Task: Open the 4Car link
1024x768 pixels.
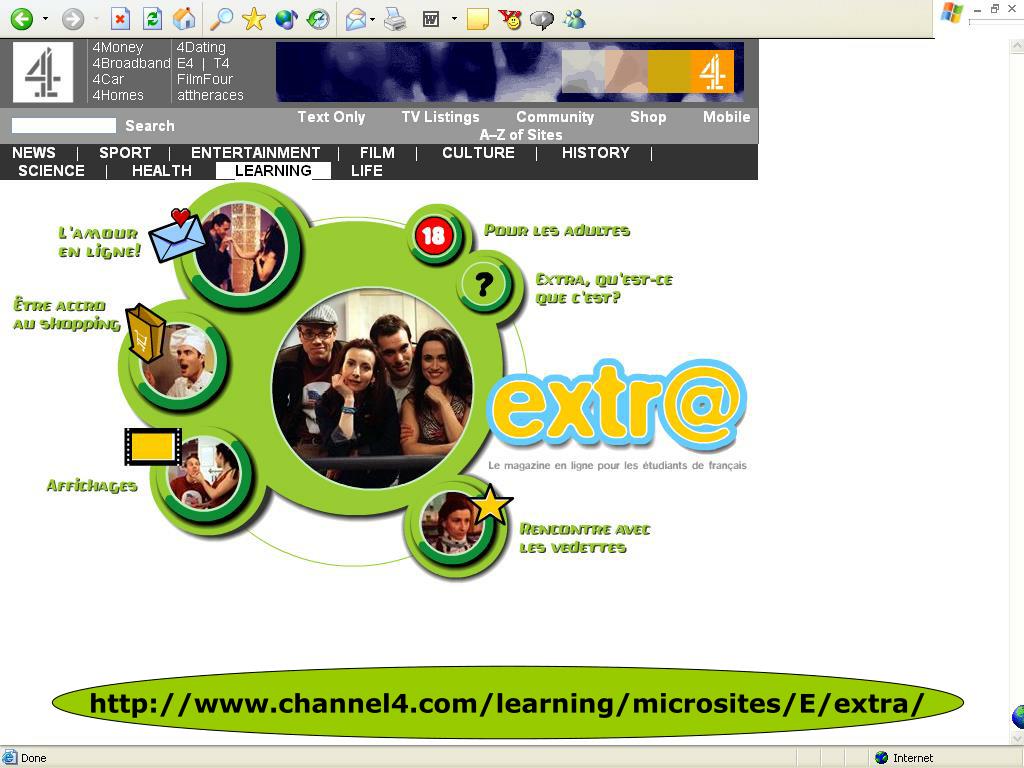Action: (x=108, y=79)
